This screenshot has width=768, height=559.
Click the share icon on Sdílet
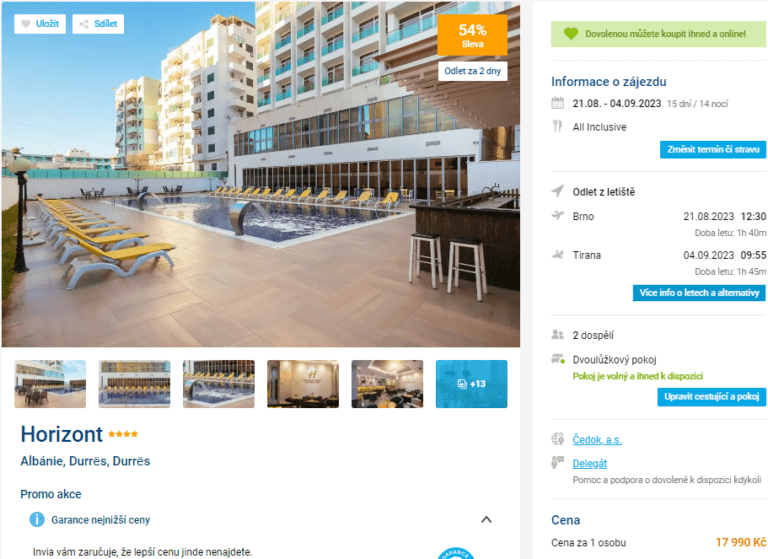pos(84,24)
